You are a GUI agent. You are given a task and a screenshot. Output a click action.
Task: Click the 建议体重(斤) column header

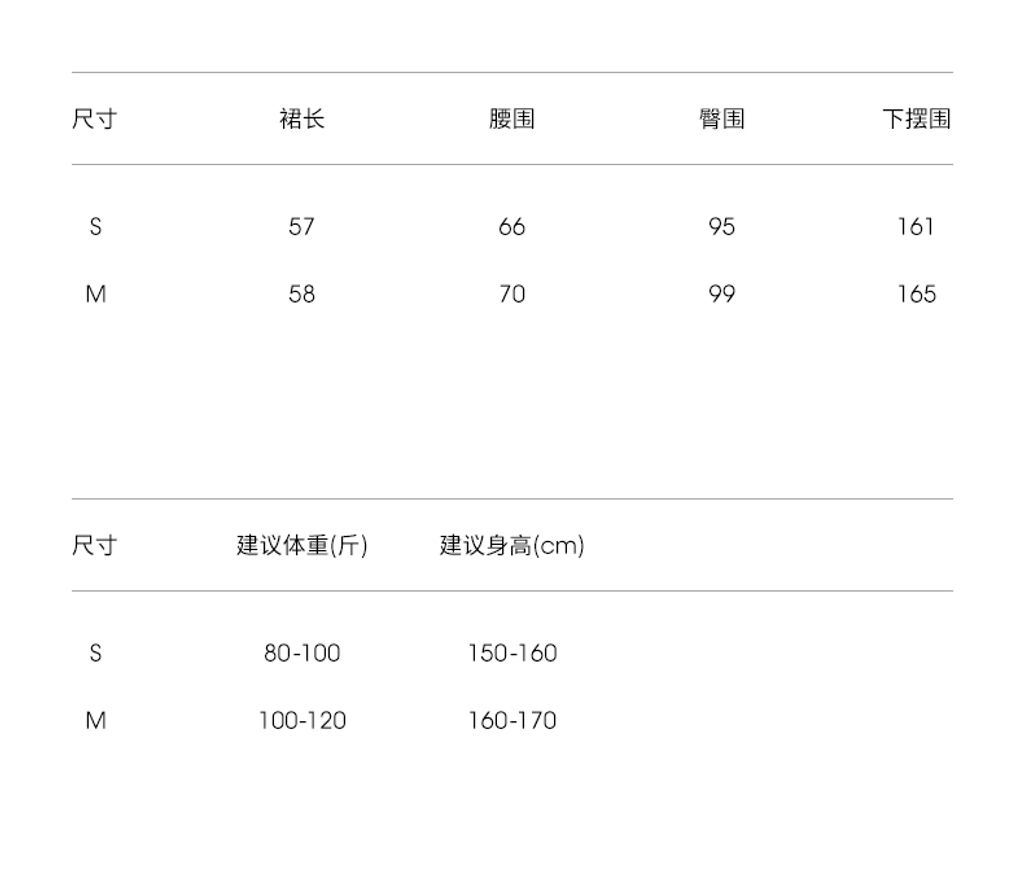[302, 546]
